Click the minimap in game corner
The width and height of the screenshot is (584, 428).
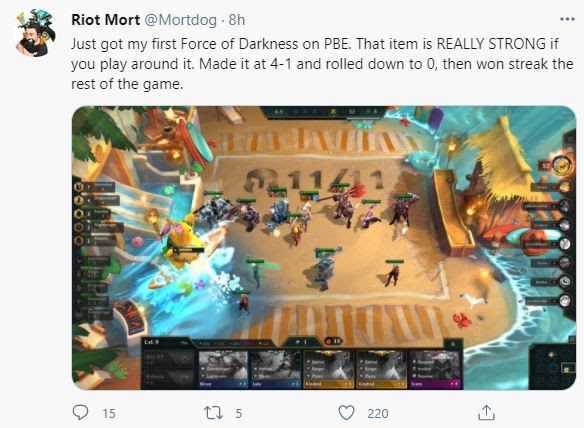(552, 367)
